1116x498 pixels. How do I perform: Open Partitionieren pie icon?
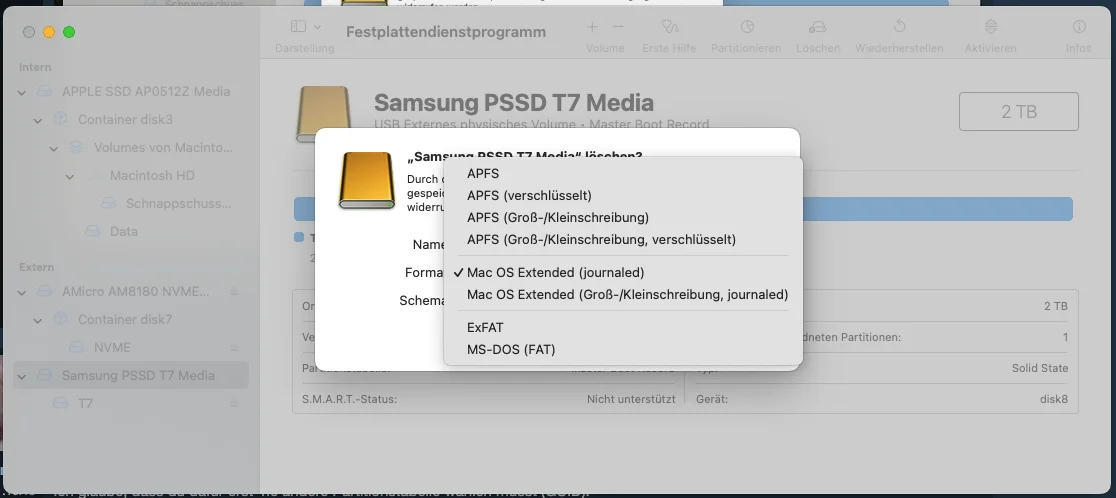(x=747, y=26)
